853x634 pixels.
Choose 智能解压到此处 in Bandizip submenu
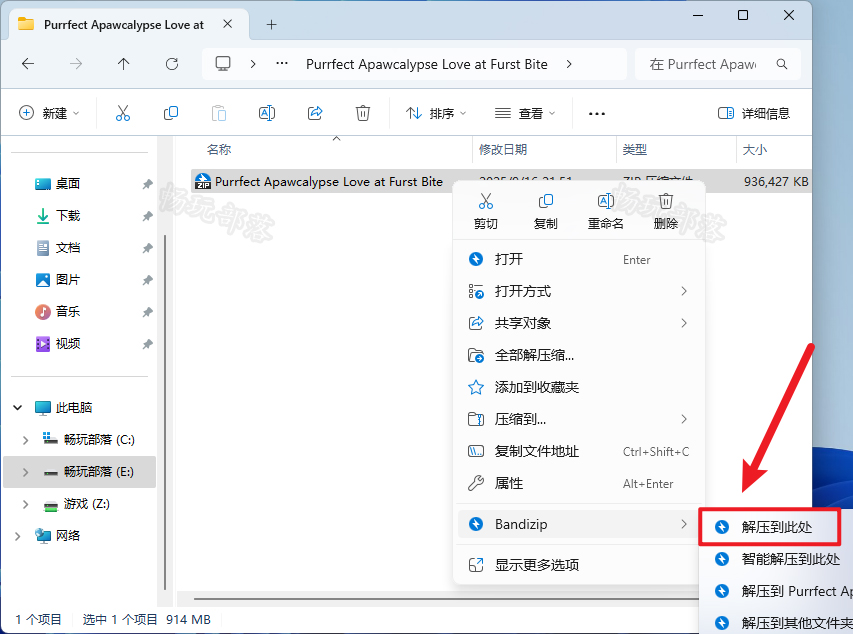tap(778, 559)
